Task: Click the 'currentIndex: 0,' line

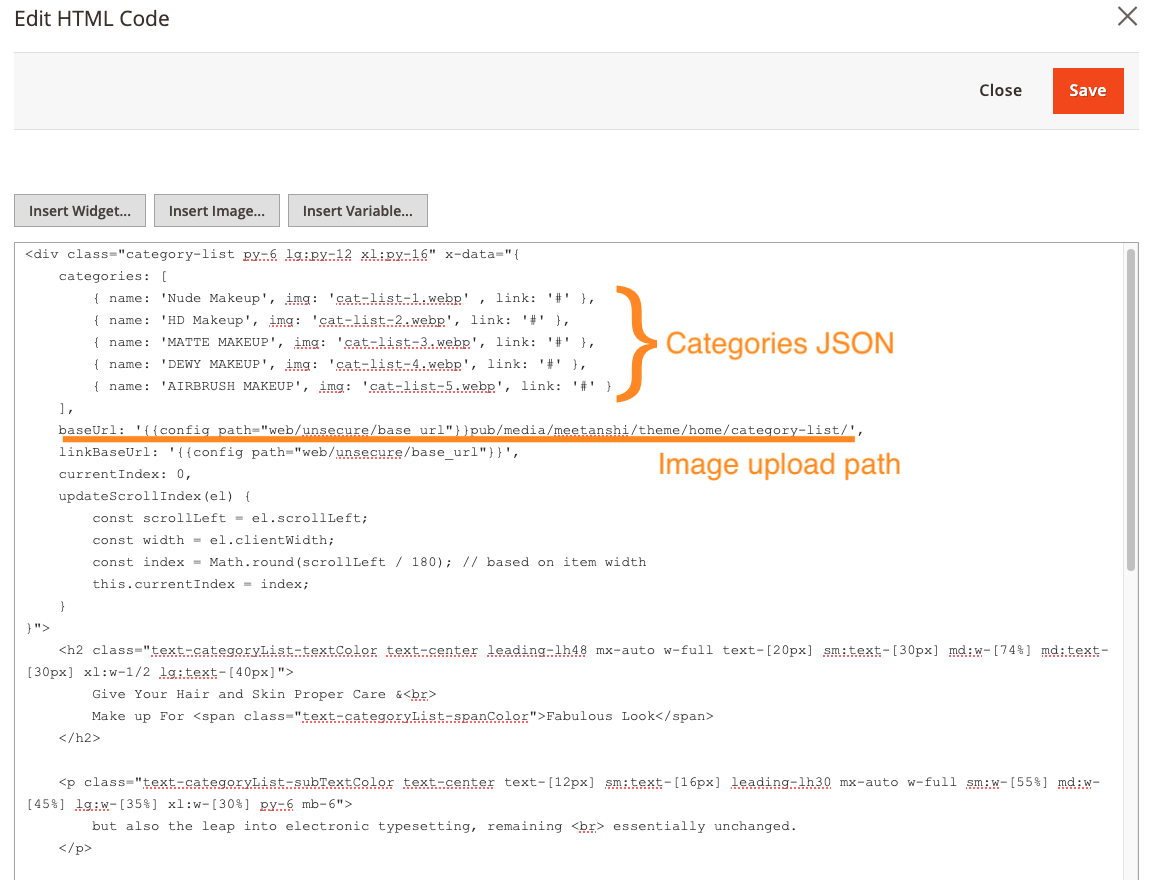Action: coord(125,474)
